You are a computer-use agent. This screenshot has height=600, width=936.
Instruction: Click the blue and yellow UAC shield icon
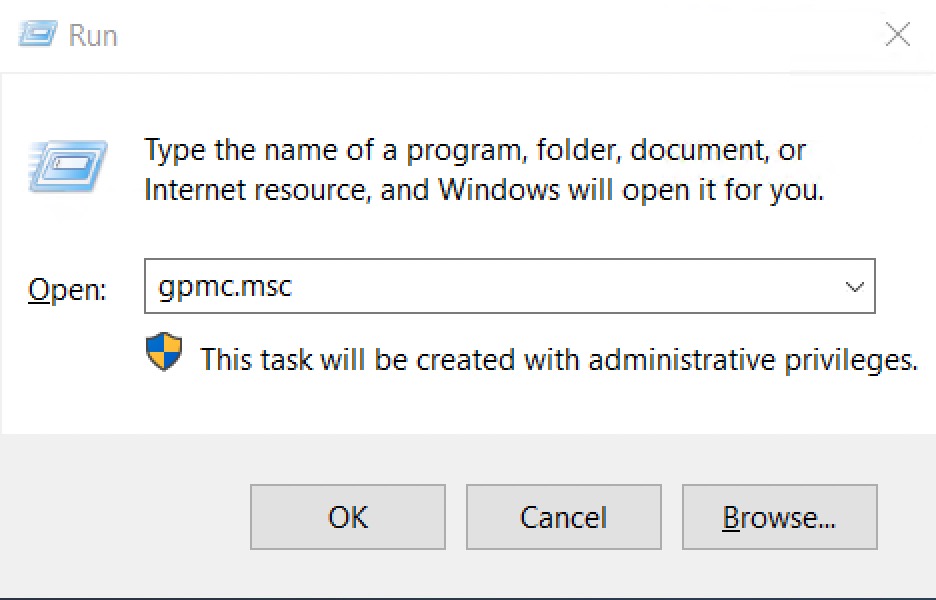pyautogui.click(x=164, y=352)
